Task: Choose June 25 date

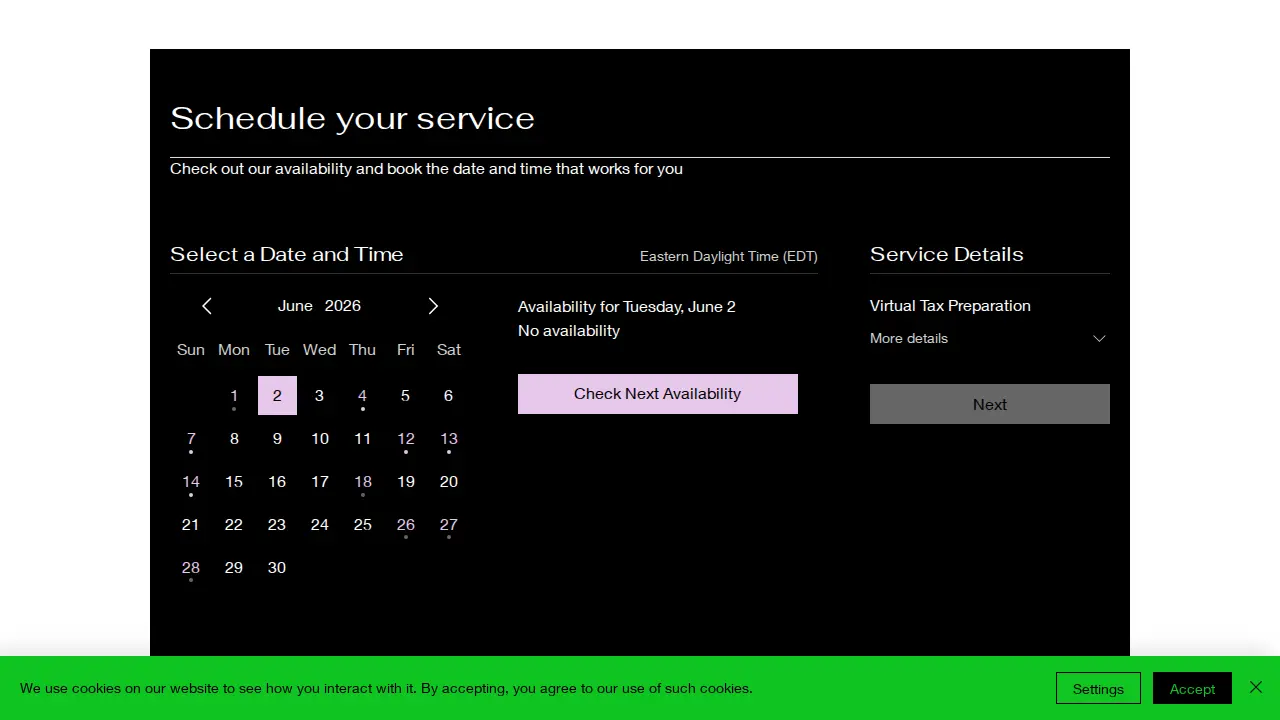Action: pyautogui.click(x=363, y=525)
